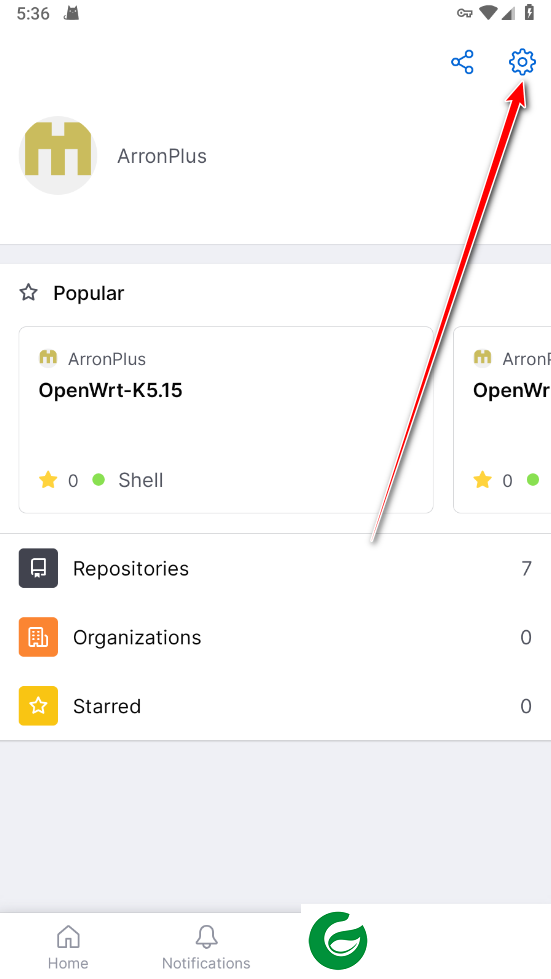The width and height of the screenshot is (551, 979).
Task: Tap the yellow Starred icon
Action: [38, 706]
